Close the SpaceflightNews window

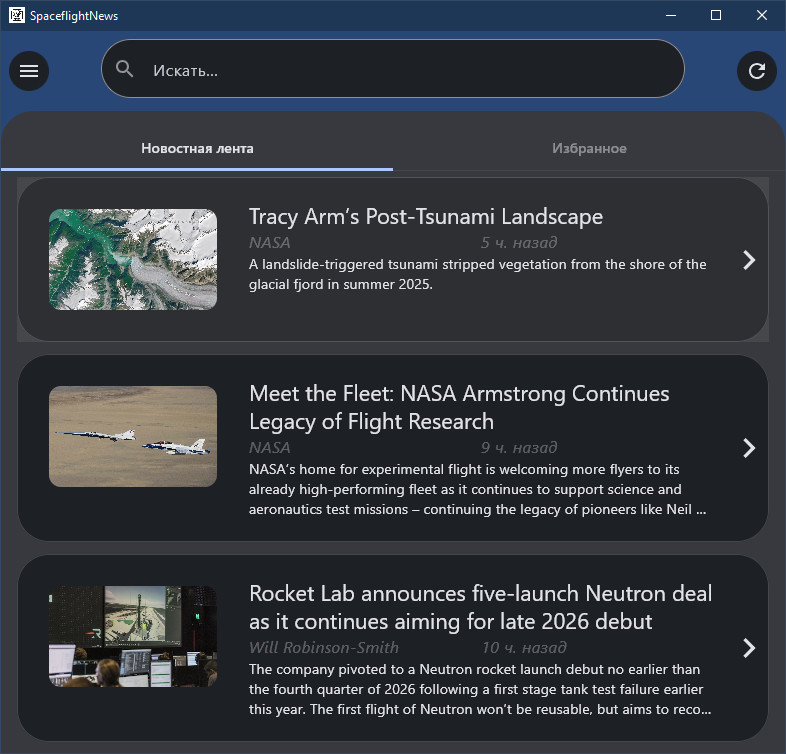pyautogui.click(x=761, y=16)
